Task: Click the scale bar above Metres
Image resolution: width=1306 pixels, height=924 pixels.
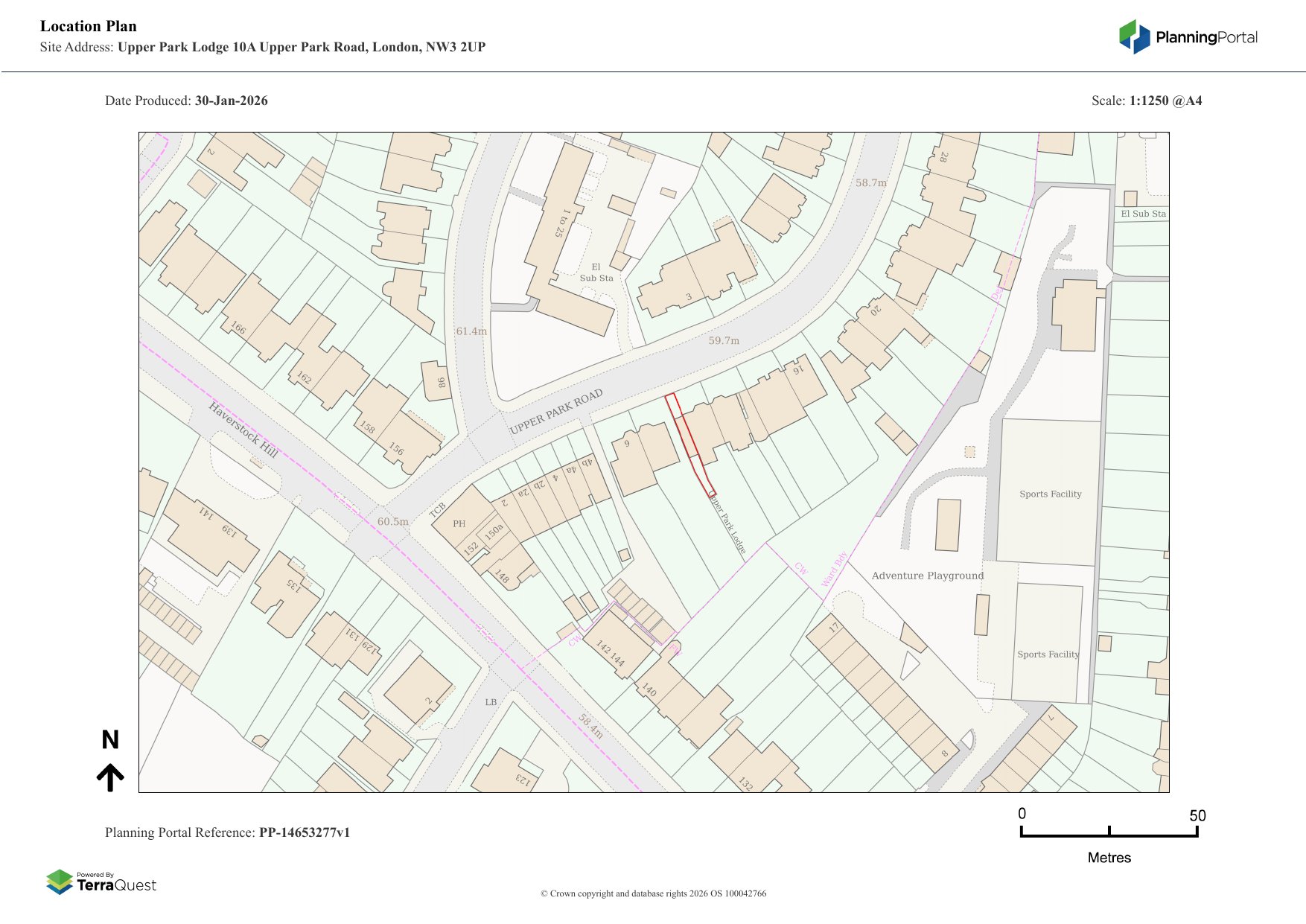Action: tap(1109, 833)
